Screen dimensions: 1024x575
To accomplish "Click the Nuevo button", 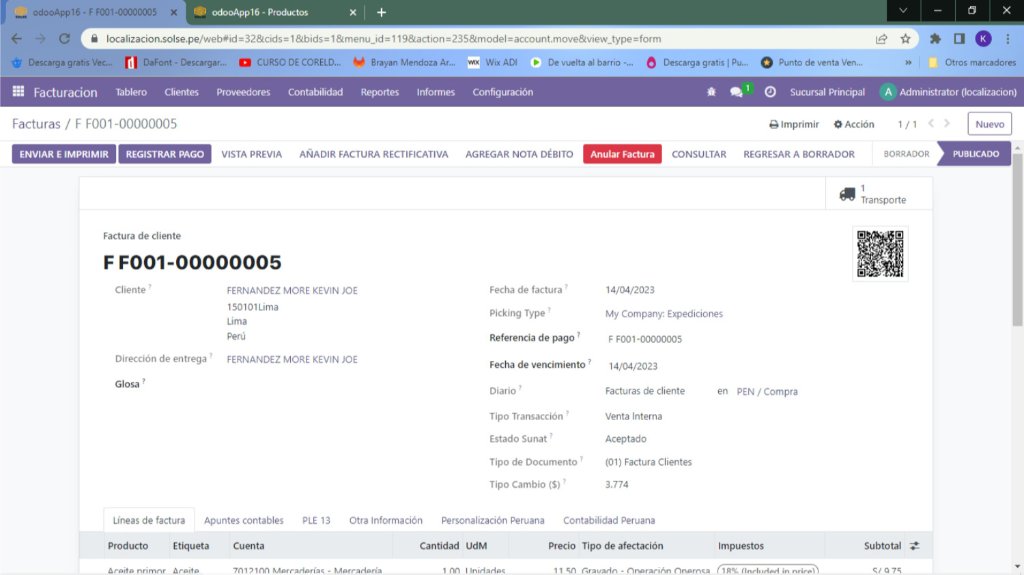I will click(x=989, y=124).
